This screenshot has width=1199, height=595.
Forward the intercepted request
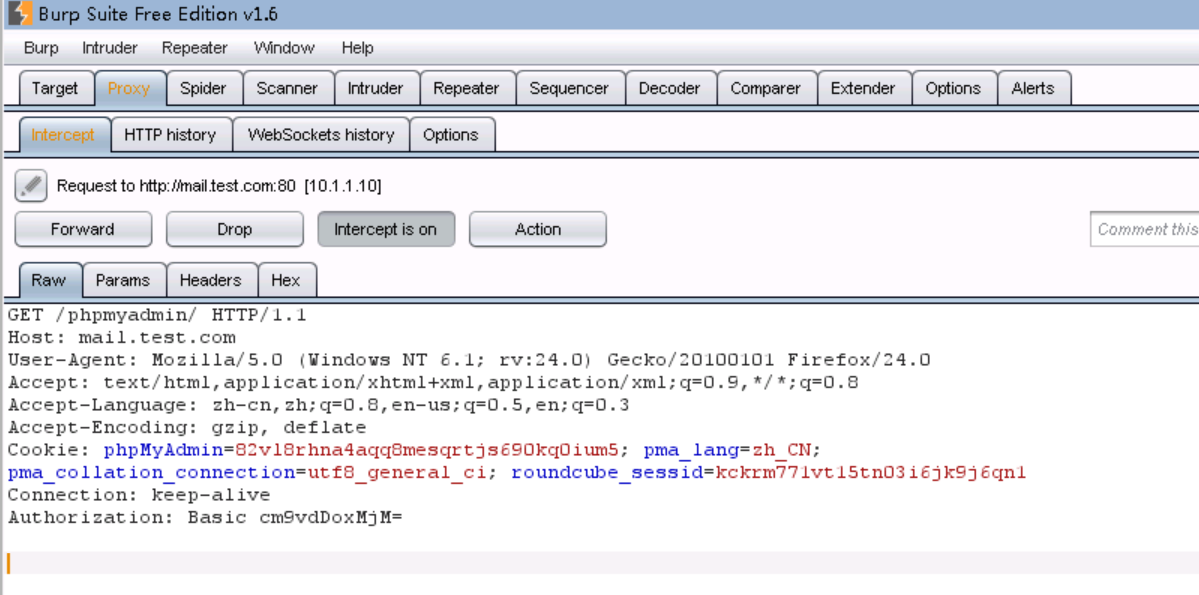(83, 229)
